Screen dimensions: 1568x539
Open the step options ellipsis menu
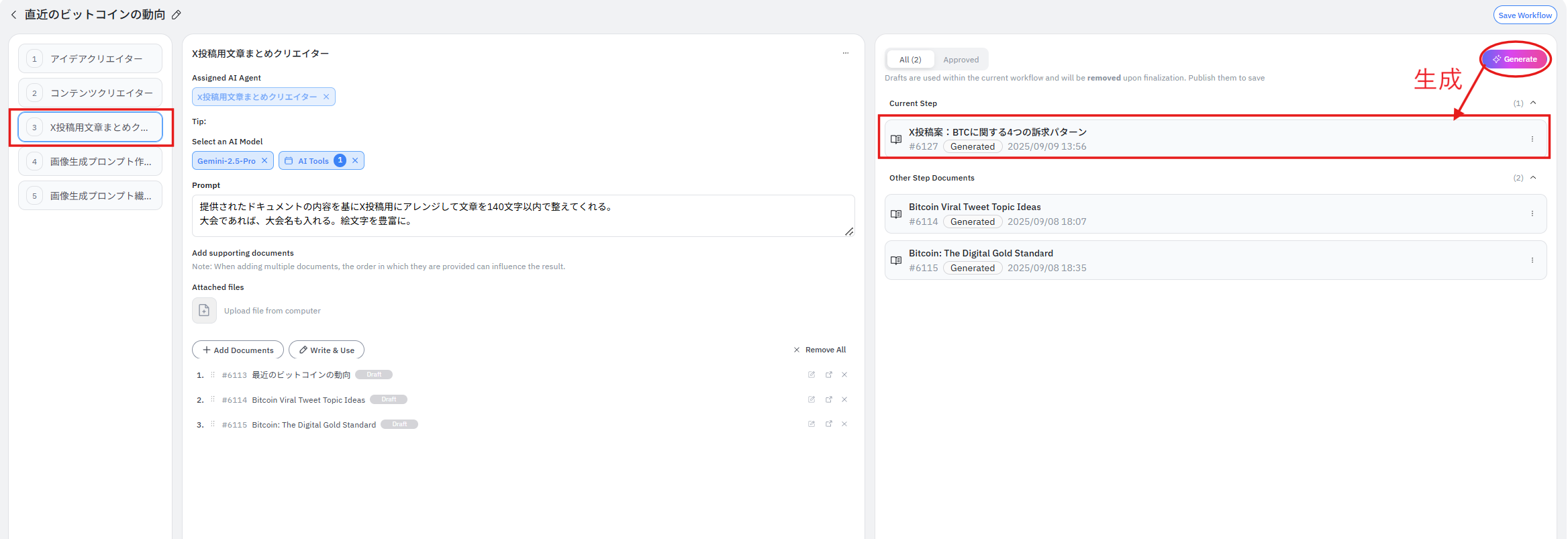[845, 53]
